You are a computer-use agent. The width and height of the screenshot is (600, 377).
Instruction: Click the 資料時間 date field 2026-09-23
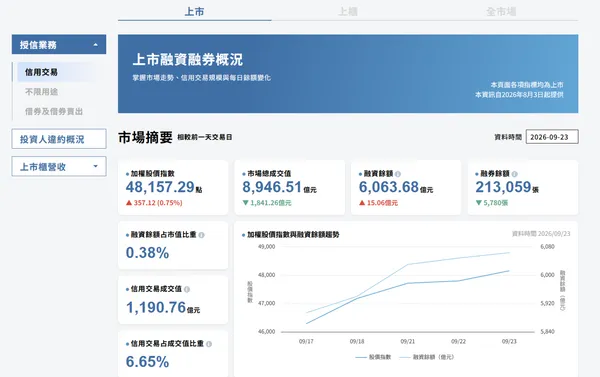pyautogui.click(x=552, y=137)
